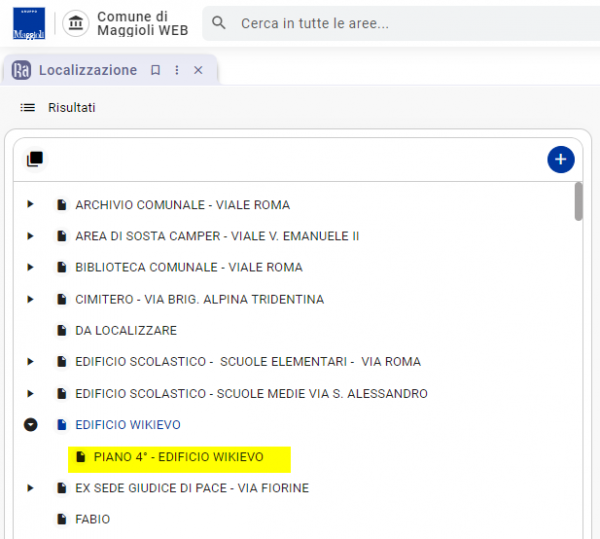Expand EDIFICIO SCOLASTICO SCUOLE MEDIE node

[30, 394]
